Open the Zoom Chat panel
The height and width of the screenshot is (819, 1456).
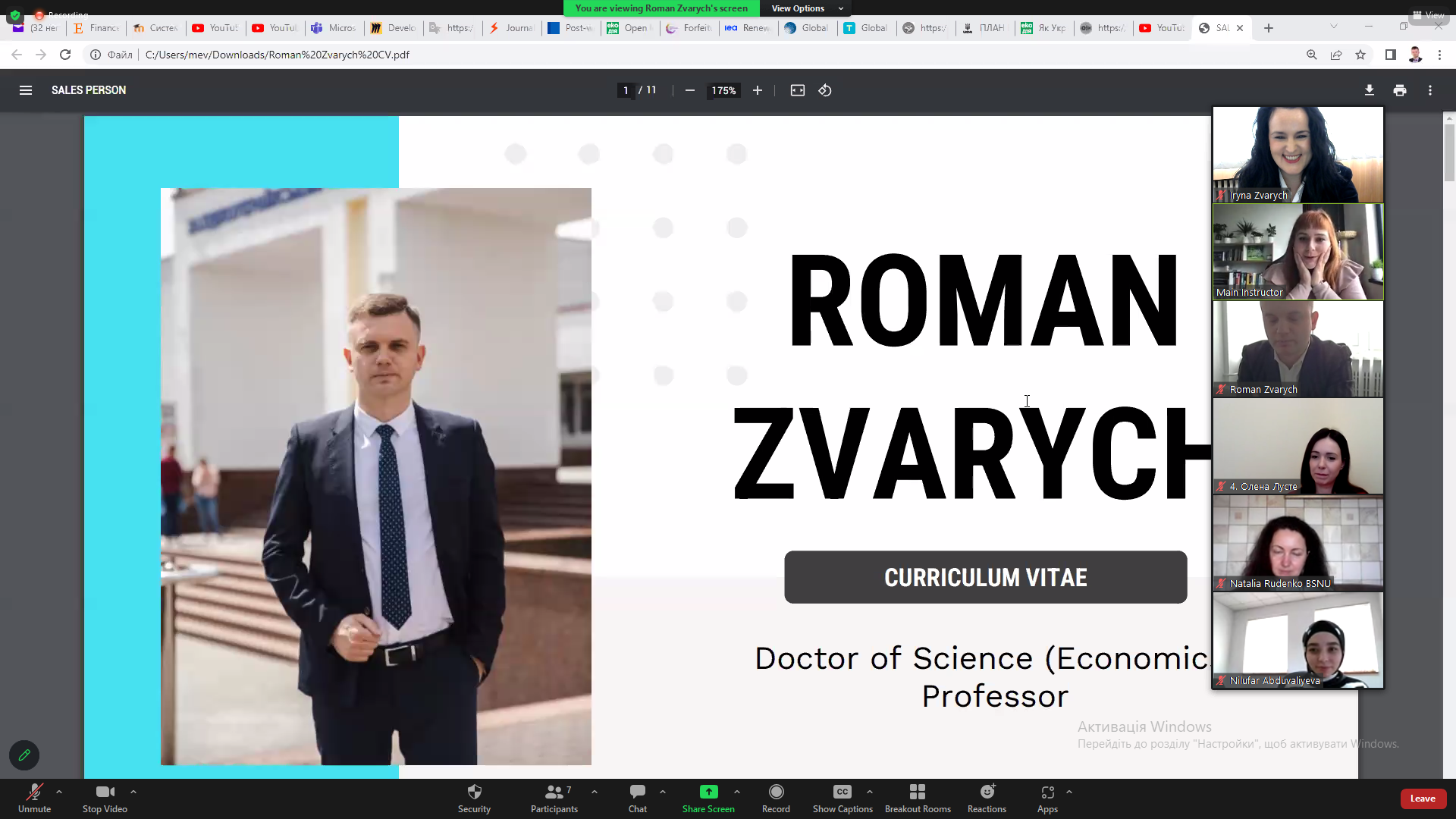(638, 799)
